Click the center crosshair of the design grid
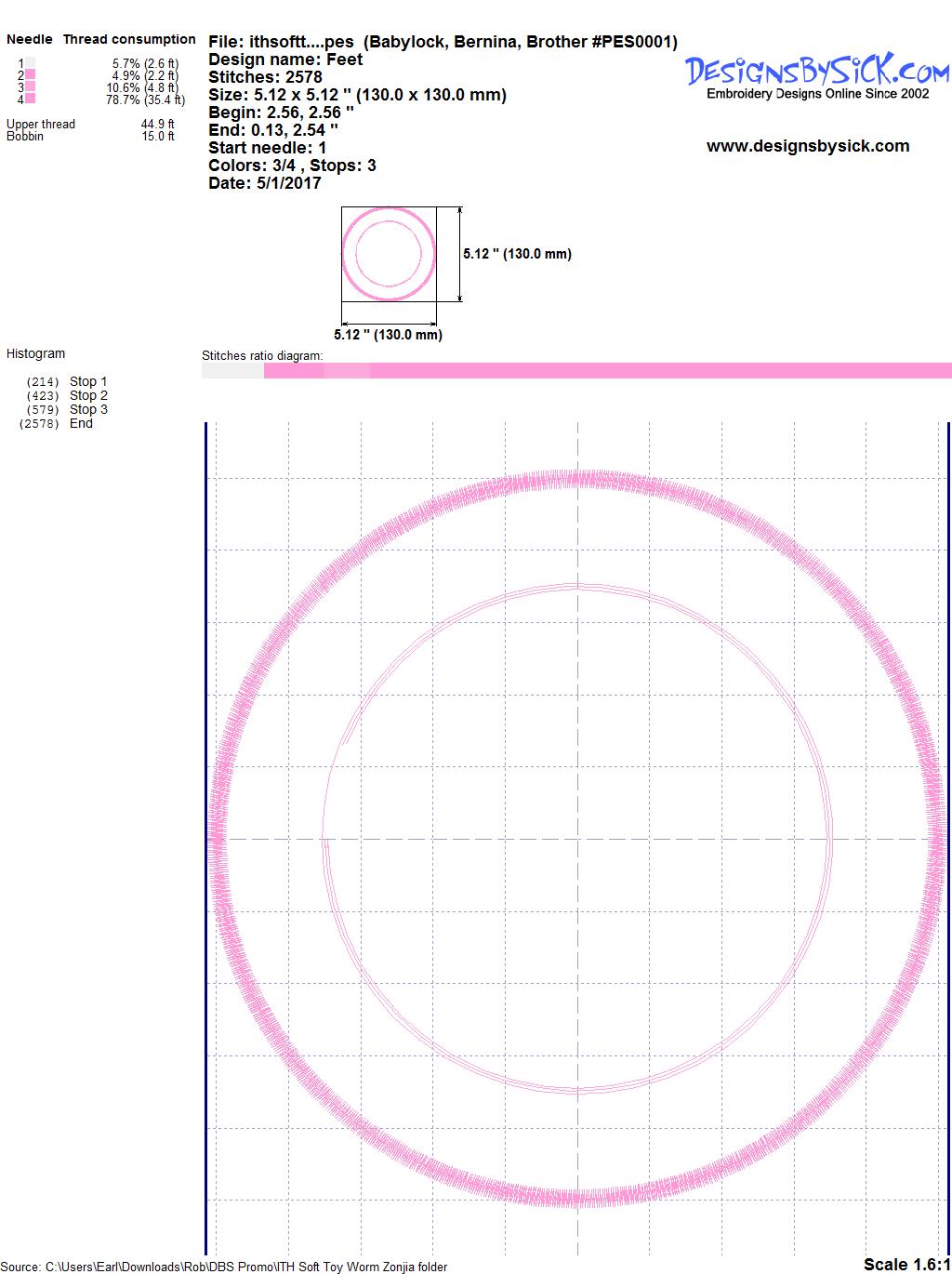Viewport: 952px width, 1274px height. (578, 839)
